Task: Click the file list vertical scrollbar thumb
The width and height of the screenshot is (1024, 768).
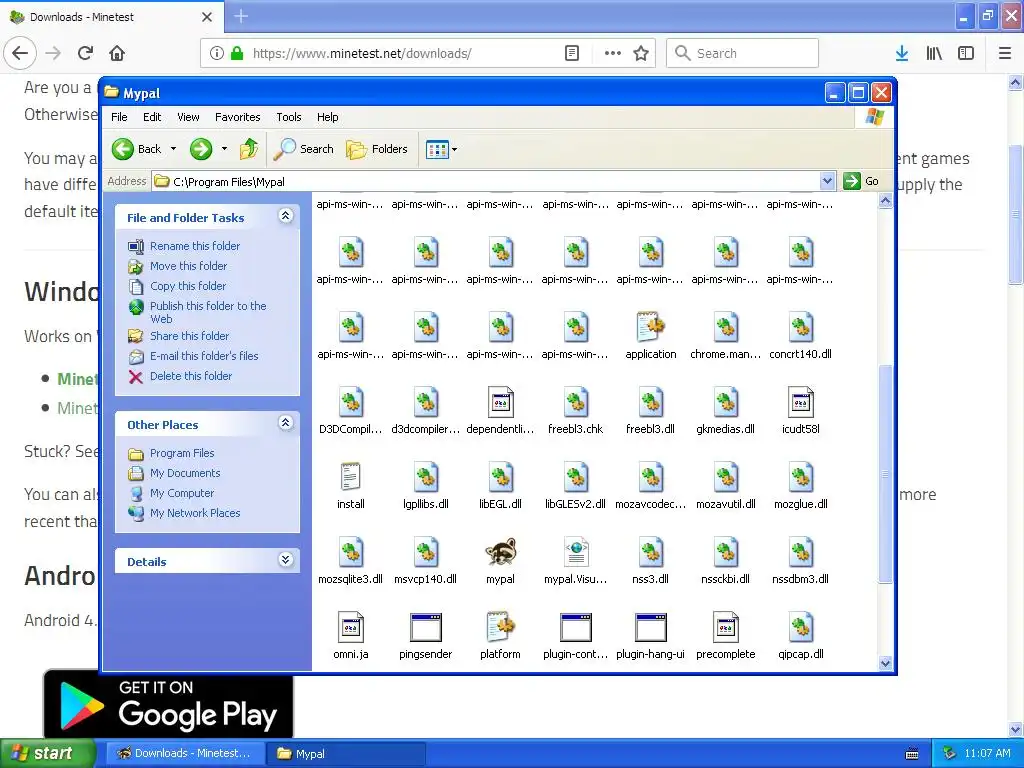Action: [x=886, y=474]
